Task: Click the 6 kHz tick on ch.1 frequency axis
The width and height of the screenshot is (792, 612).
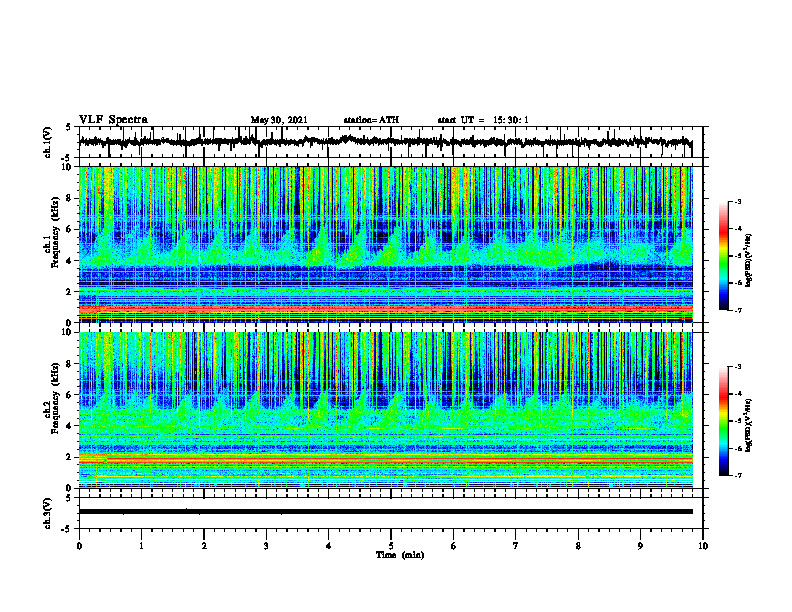Action: 70,230
